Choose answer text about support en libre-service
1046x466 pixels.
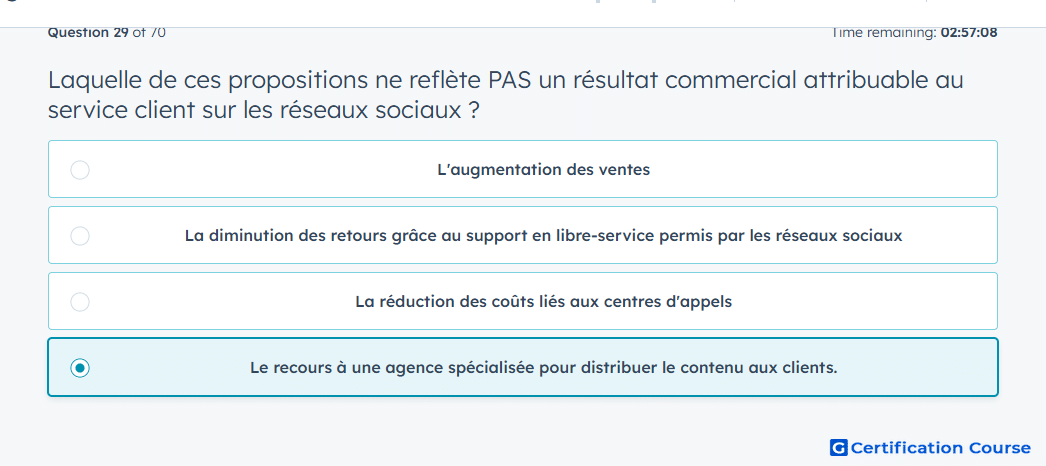tap(543, 236)
